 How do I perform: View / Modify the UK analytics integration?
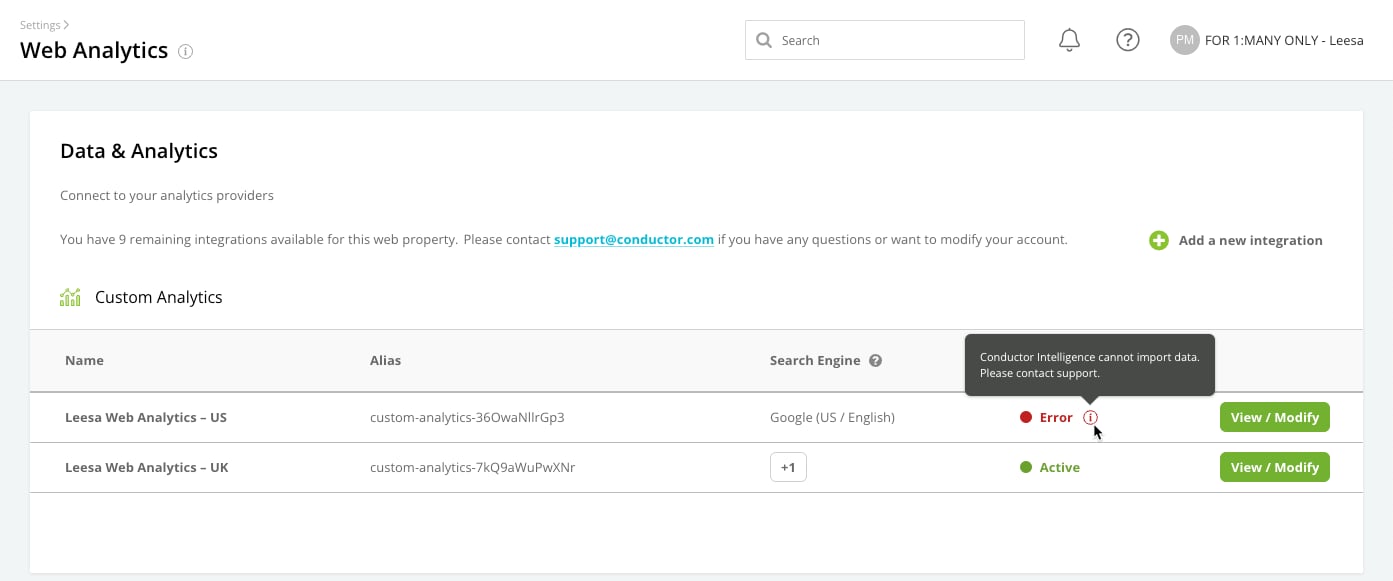click(x=1275, y=467)
